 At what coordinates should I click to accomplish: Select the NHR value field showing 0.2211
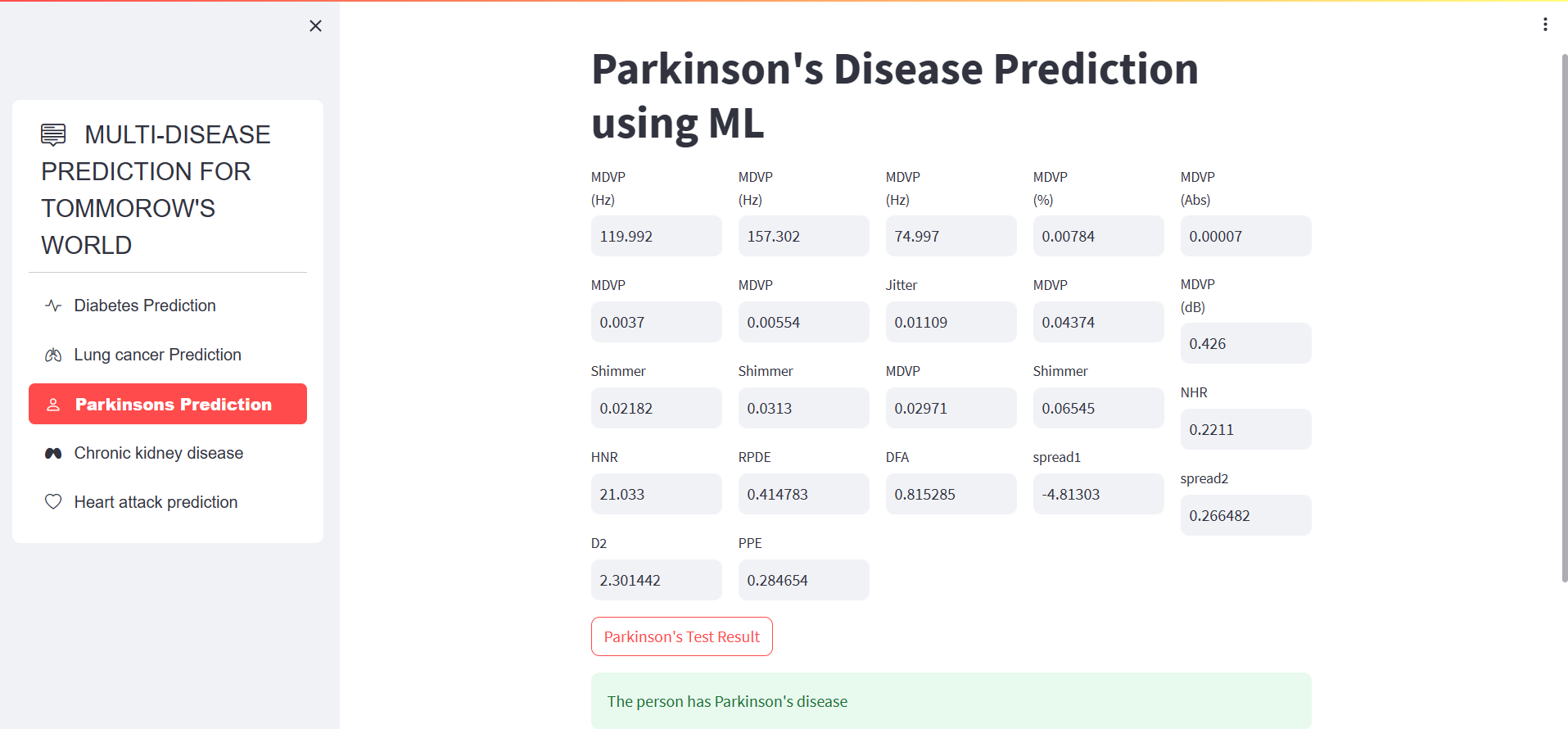1245,429
